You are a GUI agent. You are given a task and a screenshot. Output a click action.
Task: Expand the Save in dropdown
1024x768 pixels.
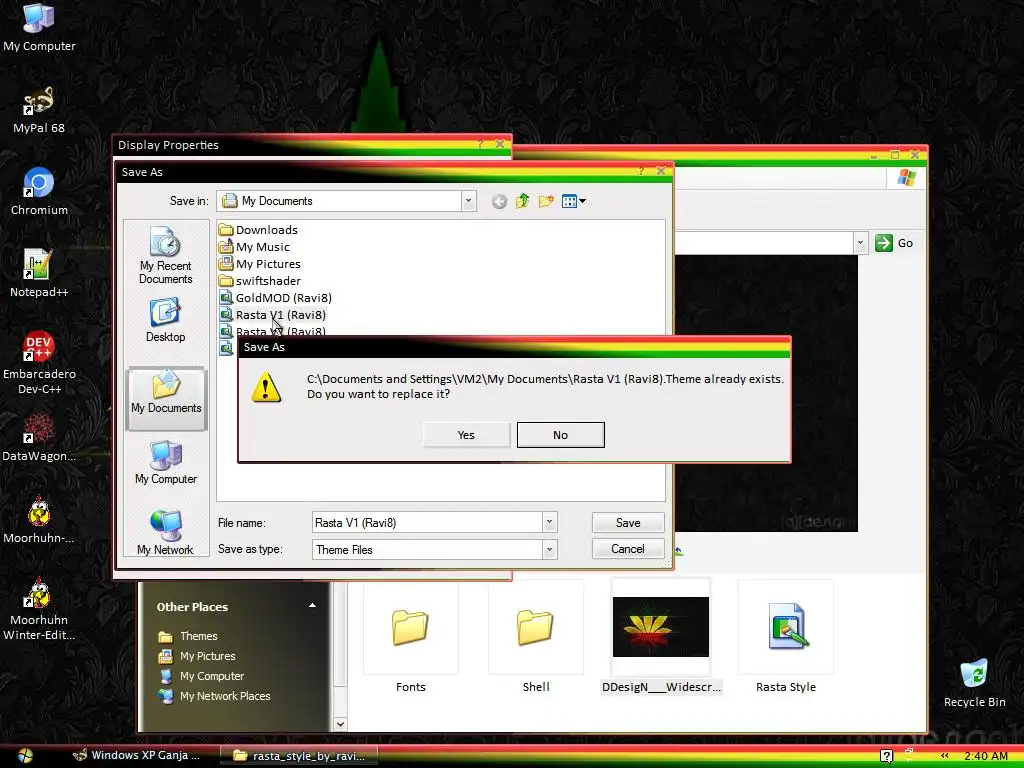468,201
